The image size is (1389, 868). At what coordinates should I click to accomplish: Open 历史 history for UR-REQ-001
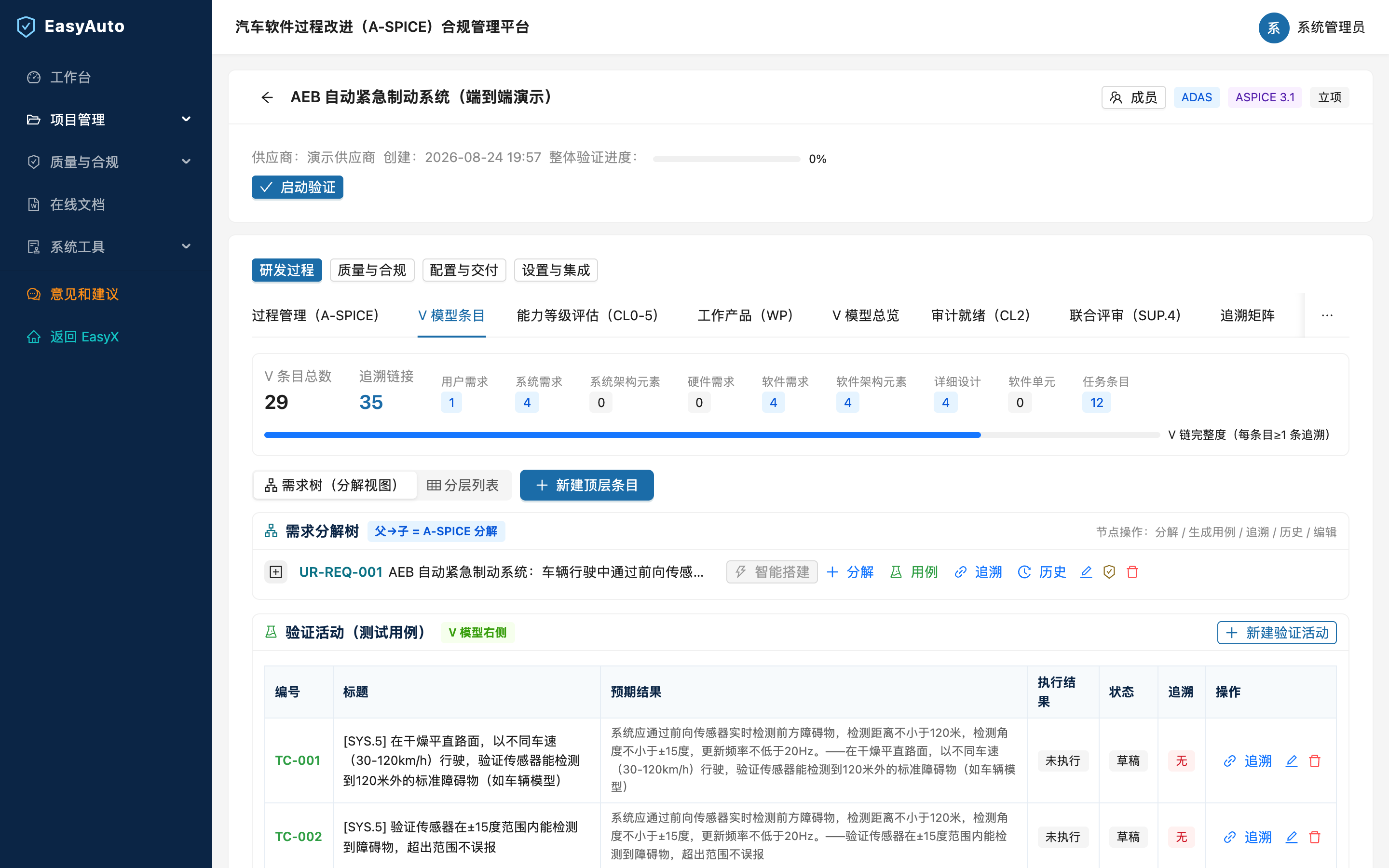(x=1042, y=572)
